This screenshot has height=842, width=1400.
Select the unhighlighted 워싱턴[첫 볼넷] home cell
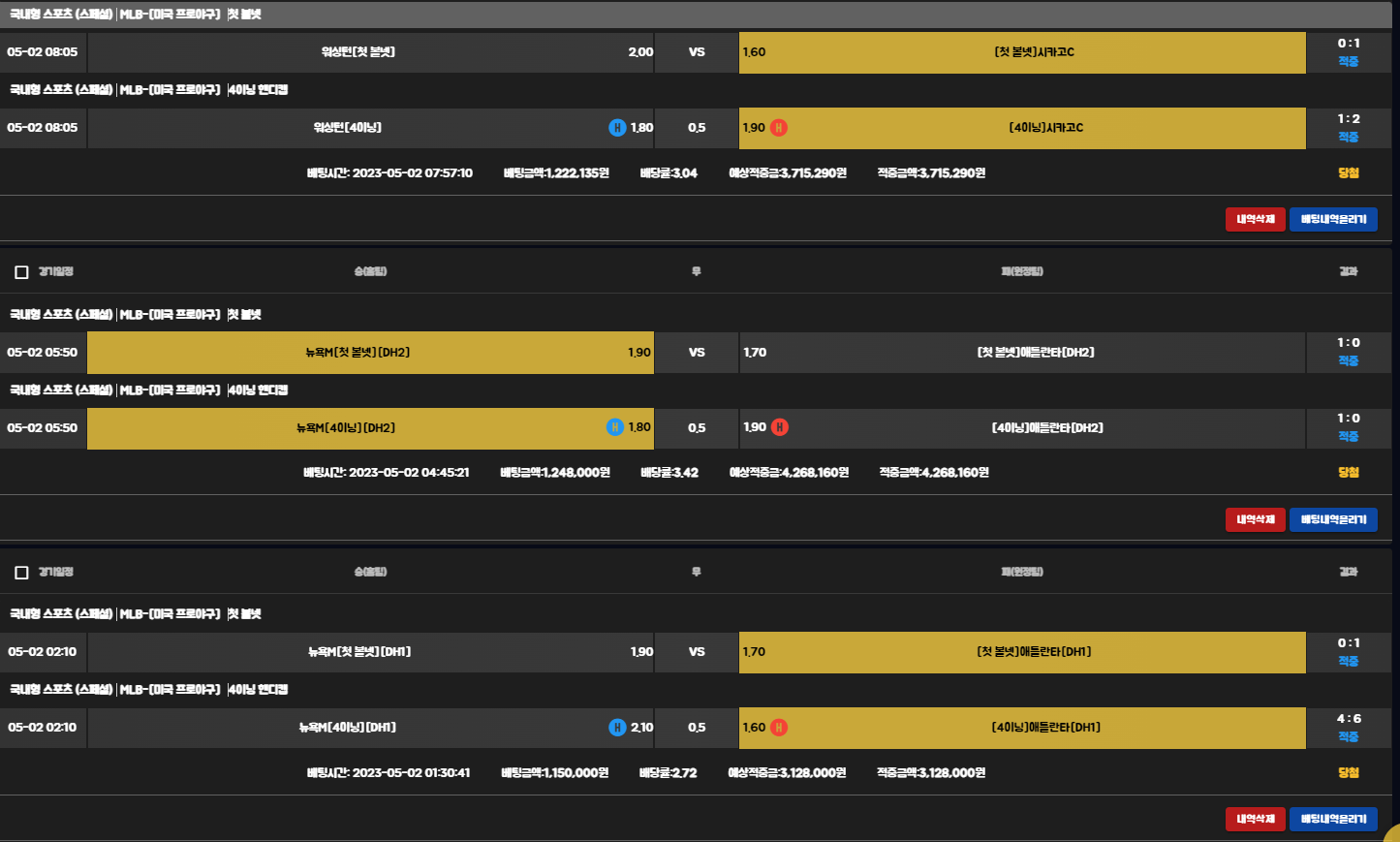point(370,52)
